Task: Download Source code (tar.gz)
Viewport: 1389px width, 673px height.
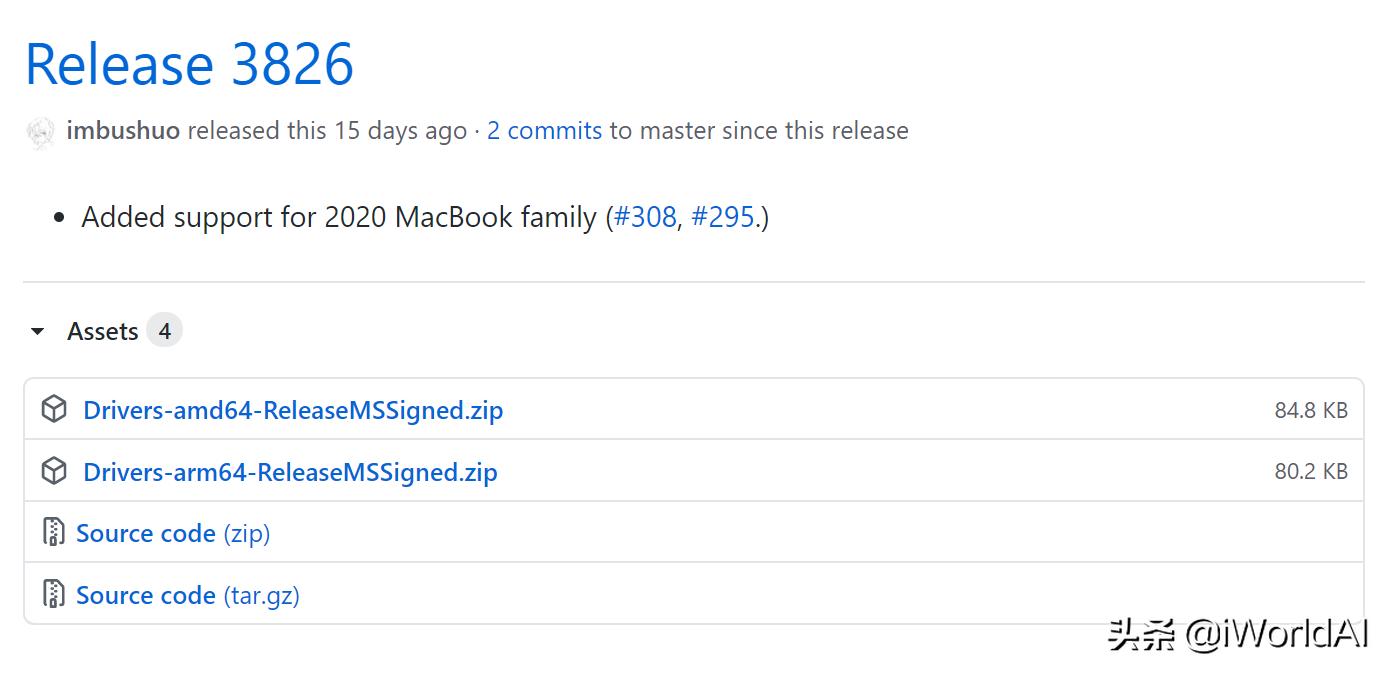Action: [x=188, y=595]
